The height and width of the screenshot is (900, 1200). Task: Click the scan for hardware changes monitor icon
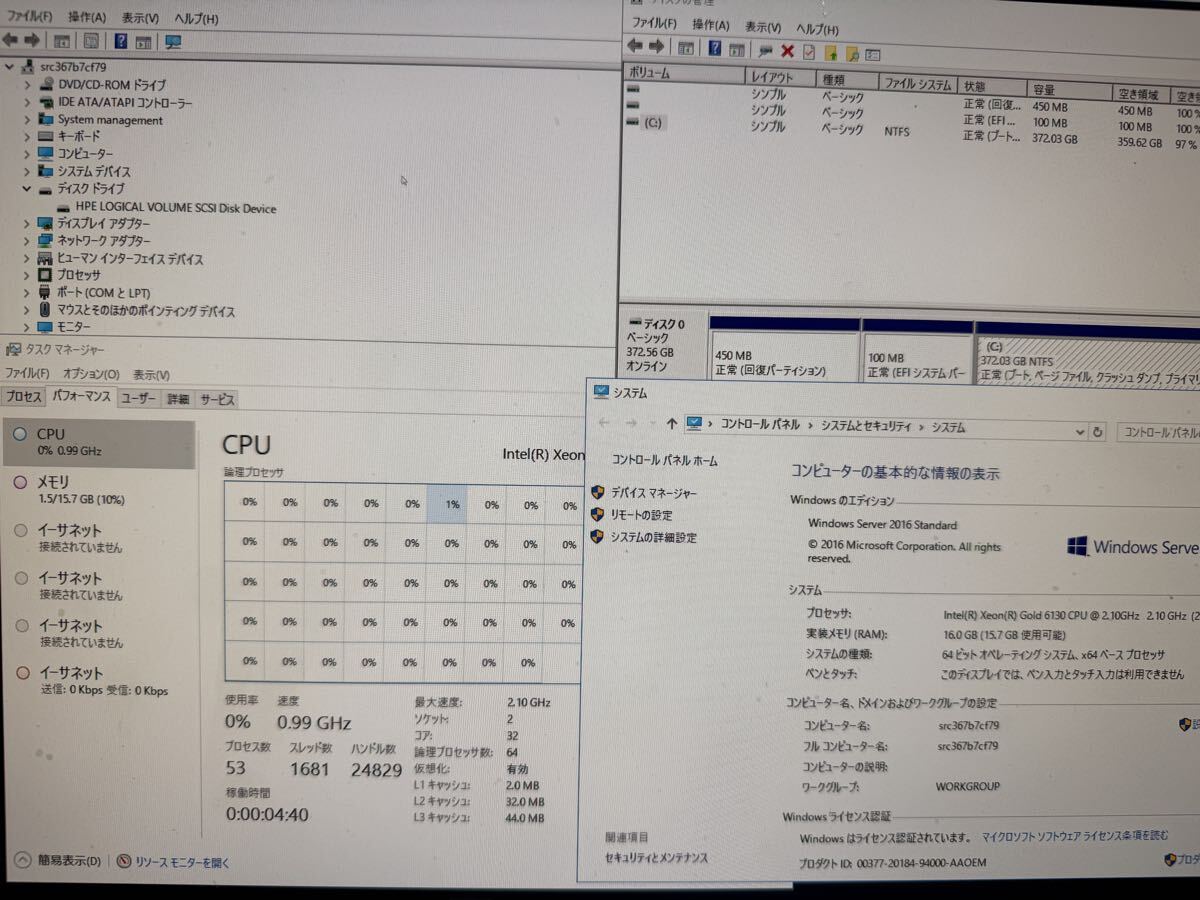(173, 42)
